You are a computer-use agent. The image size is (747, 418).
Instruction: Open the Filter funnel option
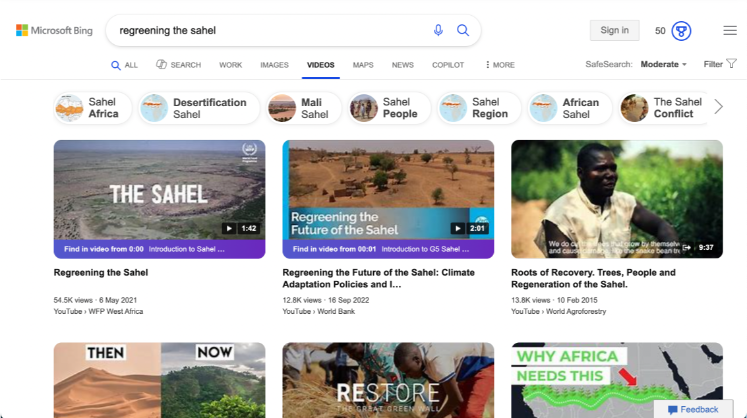[720, 64]
